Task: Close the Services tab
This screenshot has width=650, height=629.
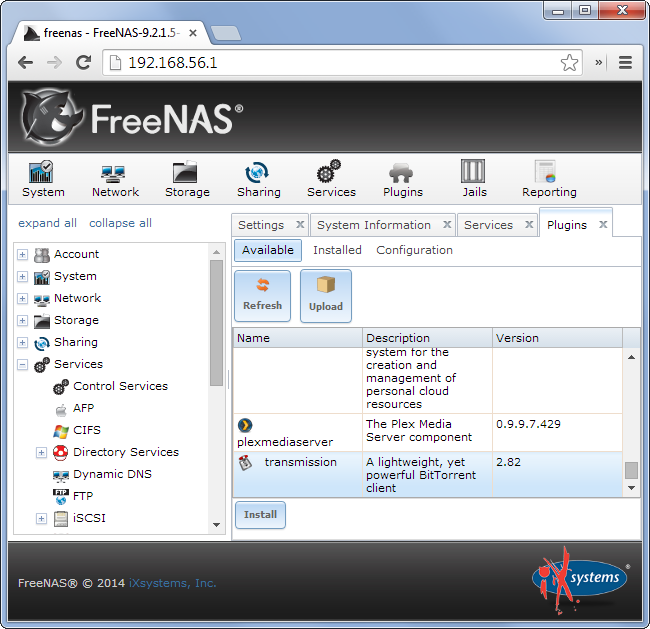Action: click(x=529, y=224)
